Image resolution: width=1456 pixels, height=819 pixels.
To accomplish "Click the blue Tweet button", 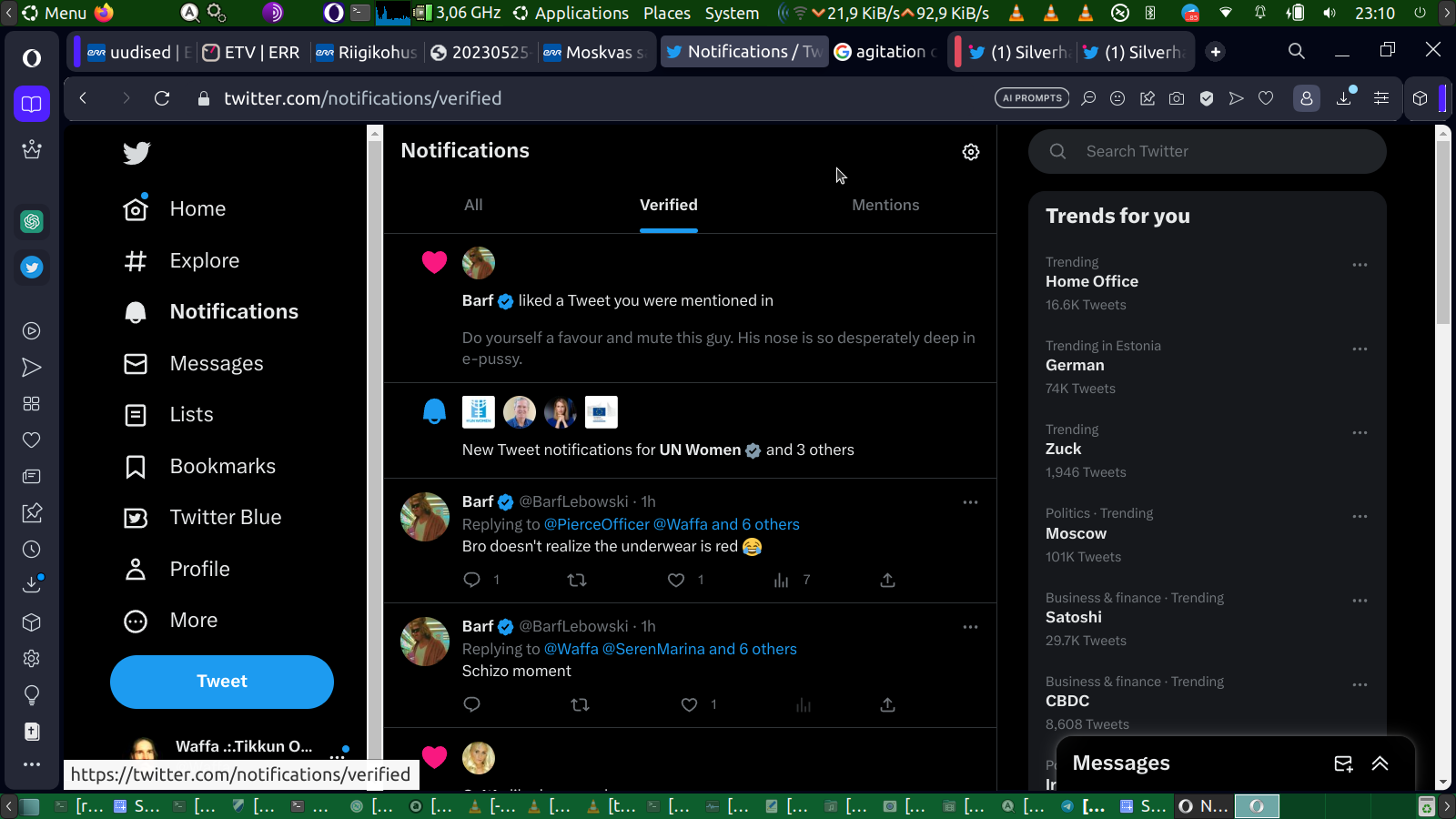I will (x=222, y=682).
